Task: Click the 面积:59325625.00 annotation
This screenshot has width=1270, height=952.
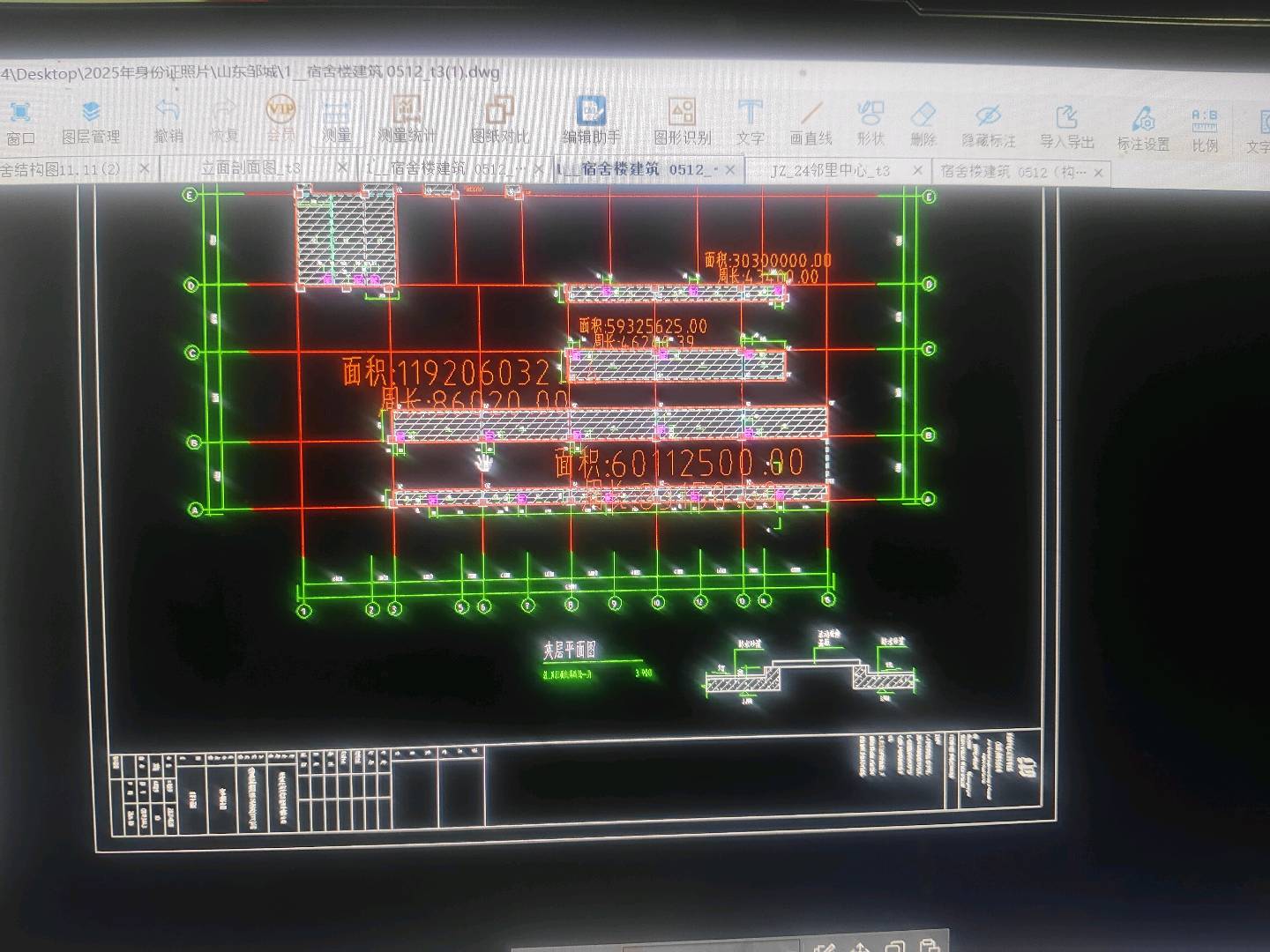Action: (x=642, y=326)
